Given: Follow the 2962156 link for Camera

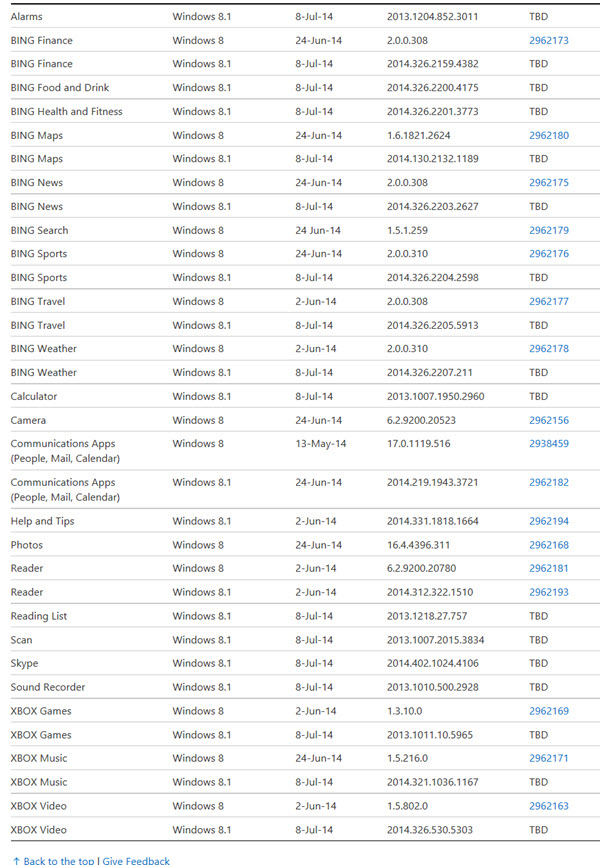Looking at the screenshot, I should [x=548, y=421].
